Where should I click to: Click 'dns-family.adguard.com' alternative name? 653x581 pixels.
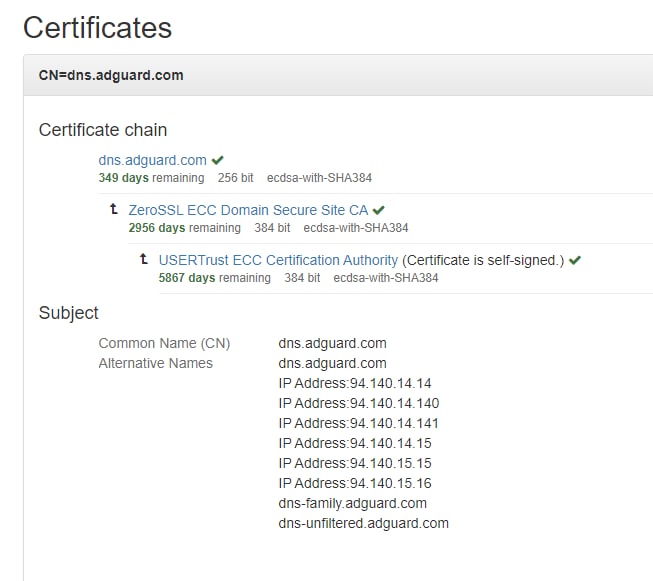(x=353, y=504)
